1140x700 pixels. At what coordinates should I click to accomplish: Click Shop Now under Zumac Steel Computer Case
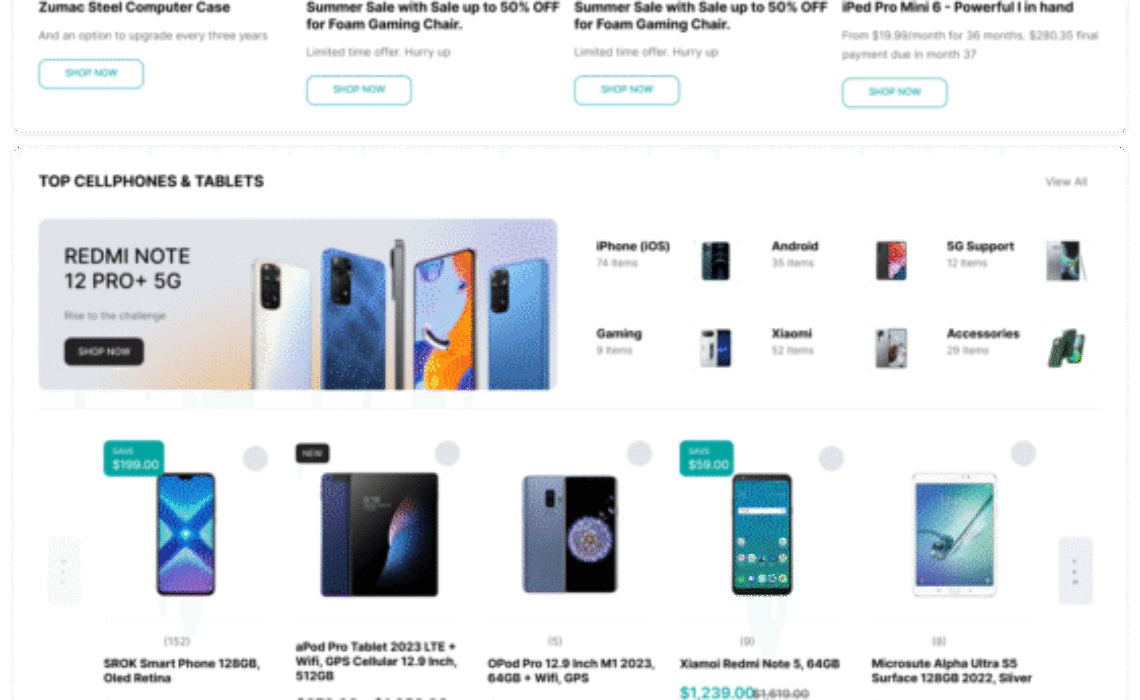point(91,73)
